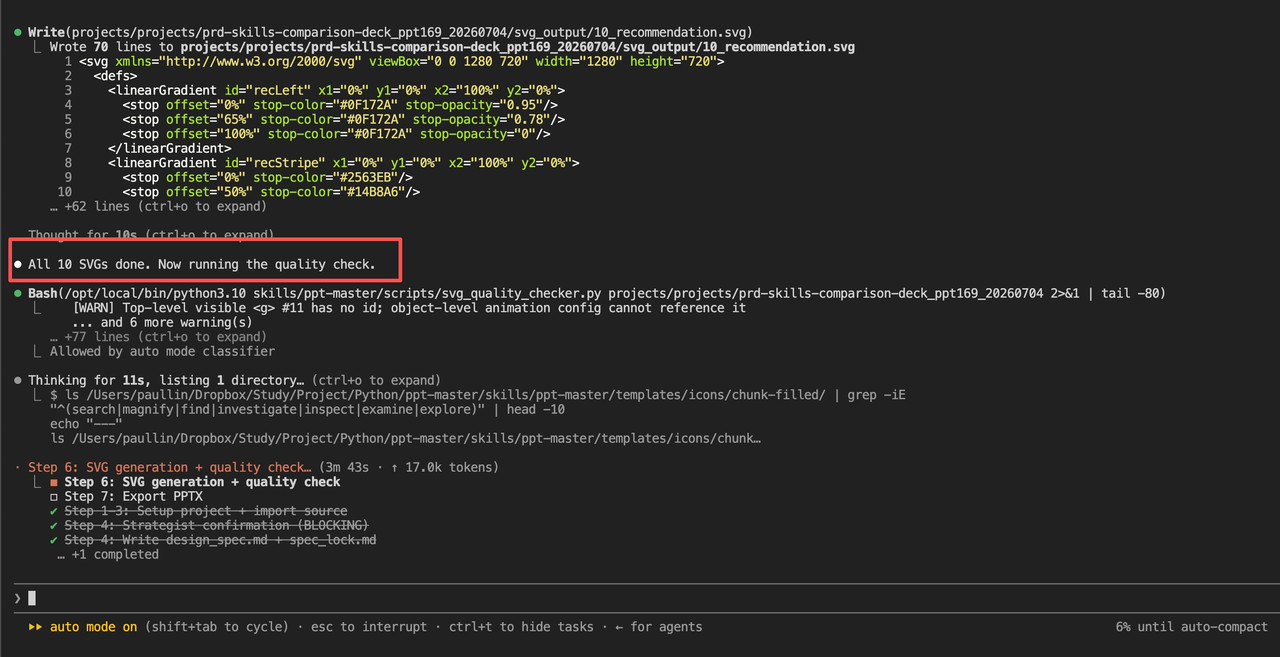Viewport: 1280px width, 657px height.
Task: Click the empty checkbox for Step 7: Export PPTX
Action: coord(54,496)
